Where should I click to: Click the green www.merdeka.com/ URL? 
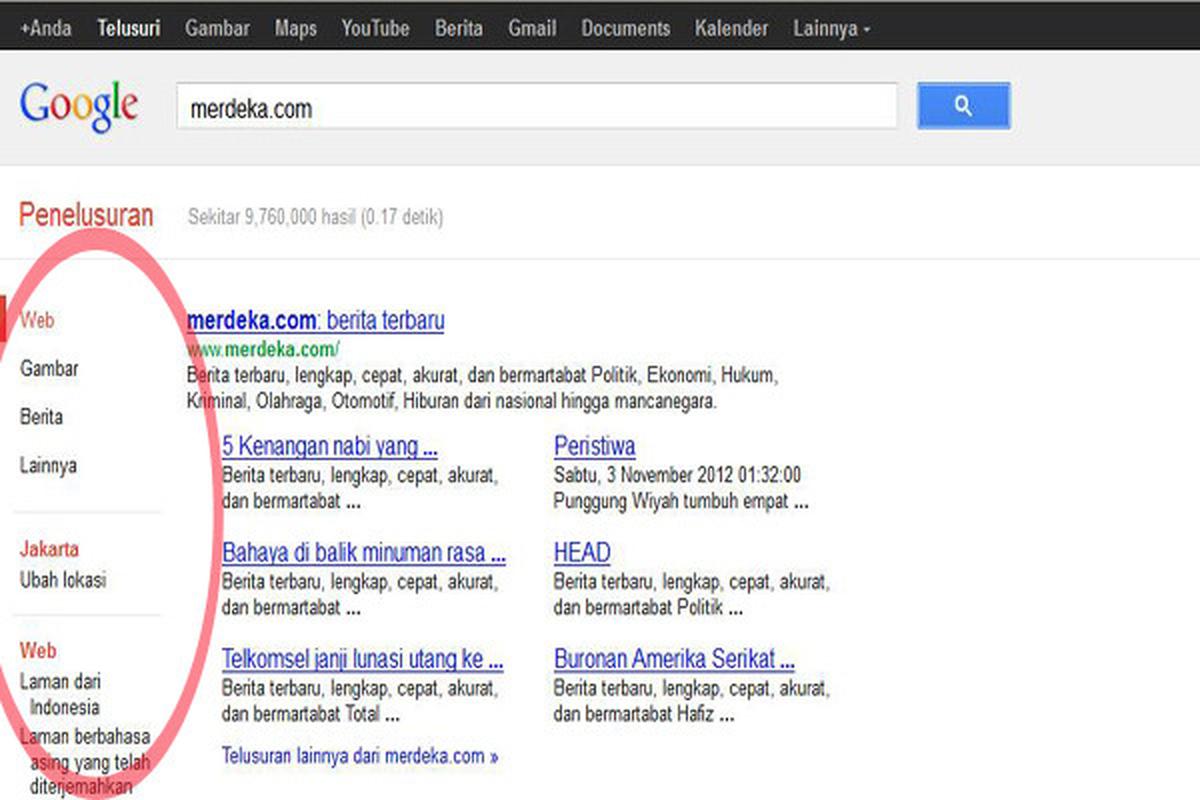pos(263,349)
